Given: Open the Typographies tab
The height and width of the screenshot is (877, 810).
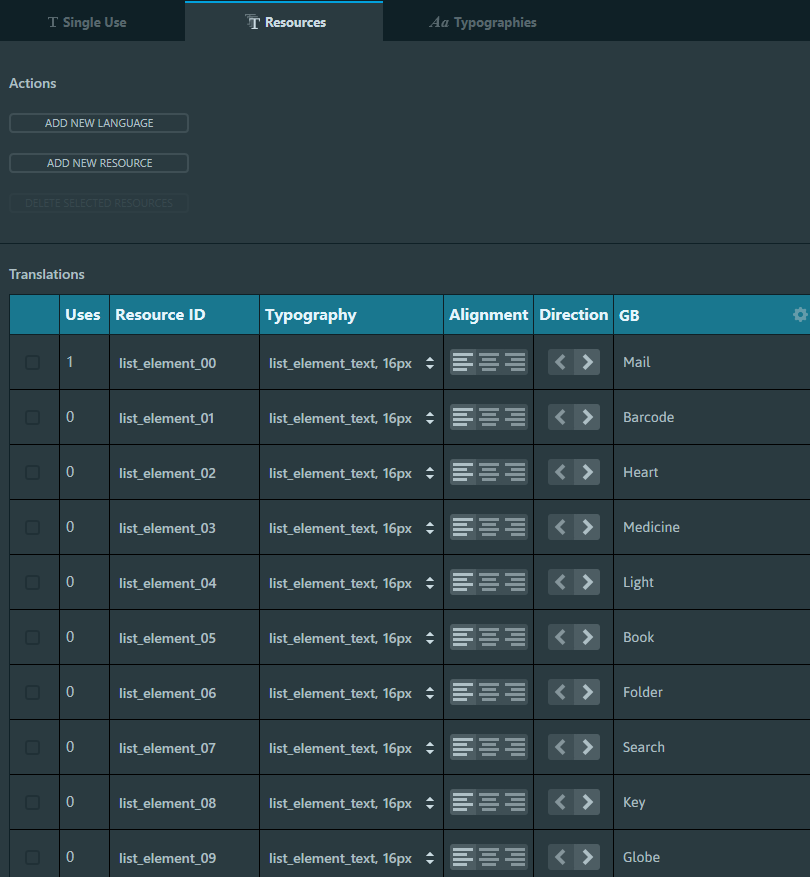Looking at the screenshot, I should [483, 21].
